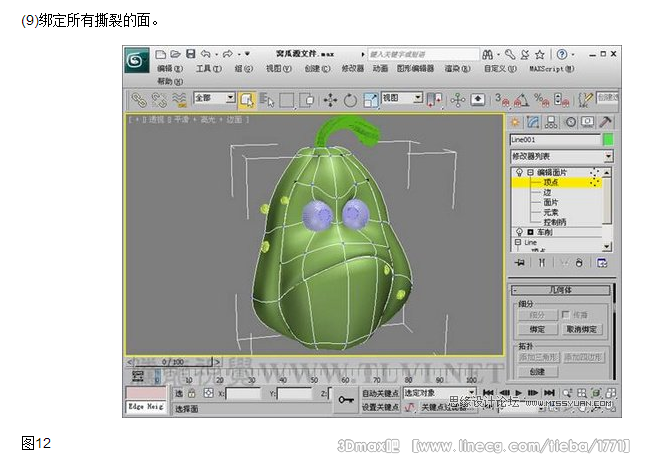Toggle the 3D Snaps icon

pyautogui.click(x=502, y=100)
